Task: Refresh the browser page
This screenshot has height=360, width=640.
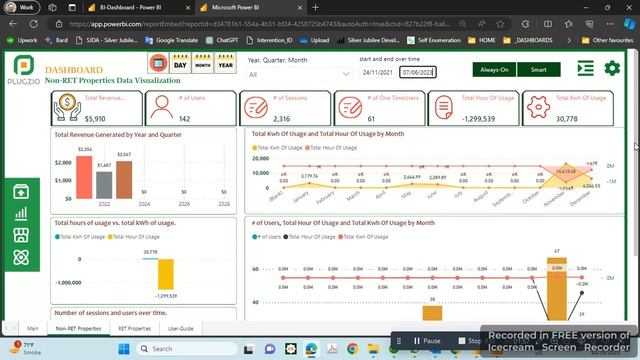Action: (x=33, y=24)
